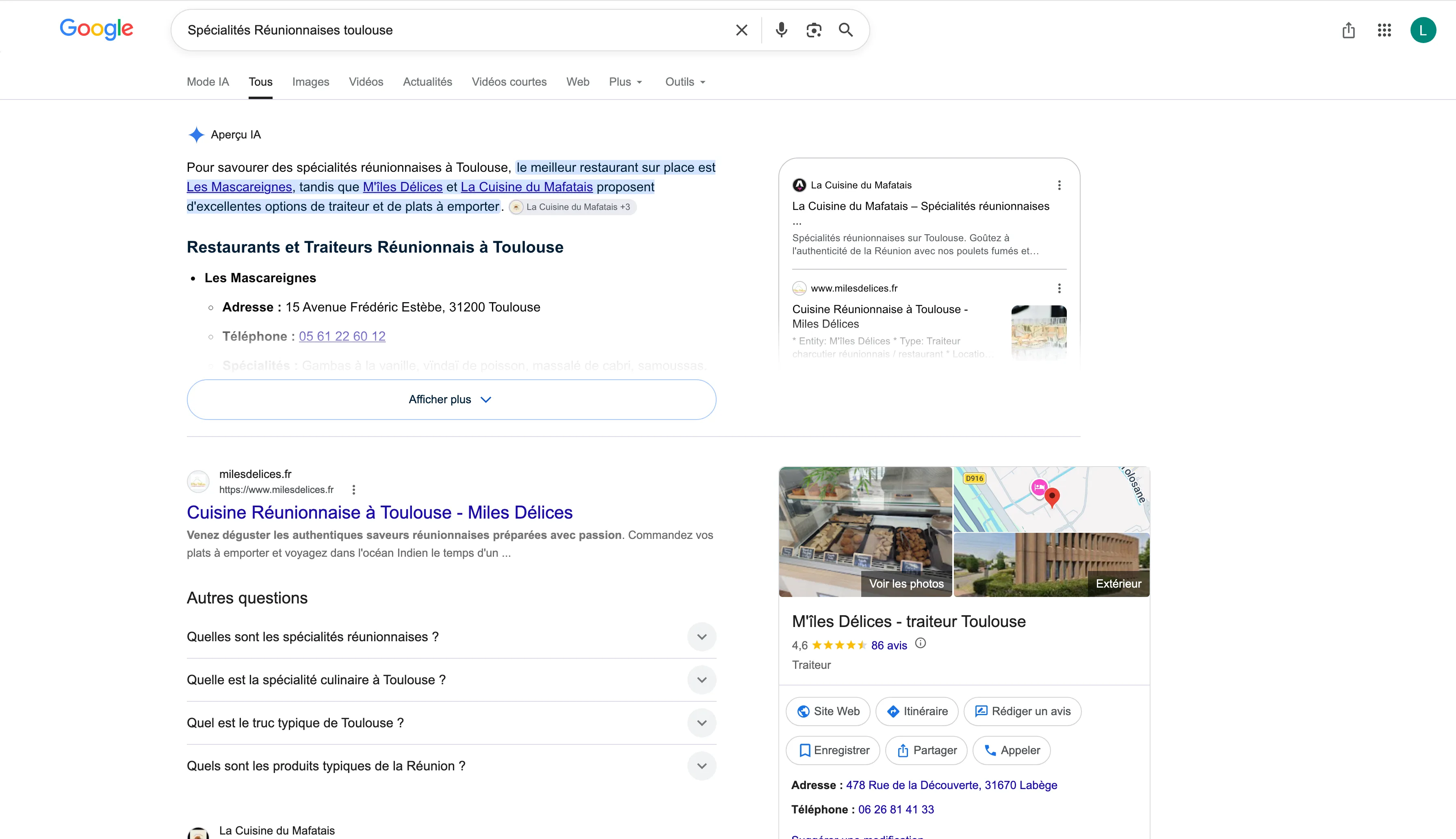The width and height of the screenshot is (1456, 839).
Task: Open options menu for La Cuisine du Mafatais card
Action: tap(1059, 185)
